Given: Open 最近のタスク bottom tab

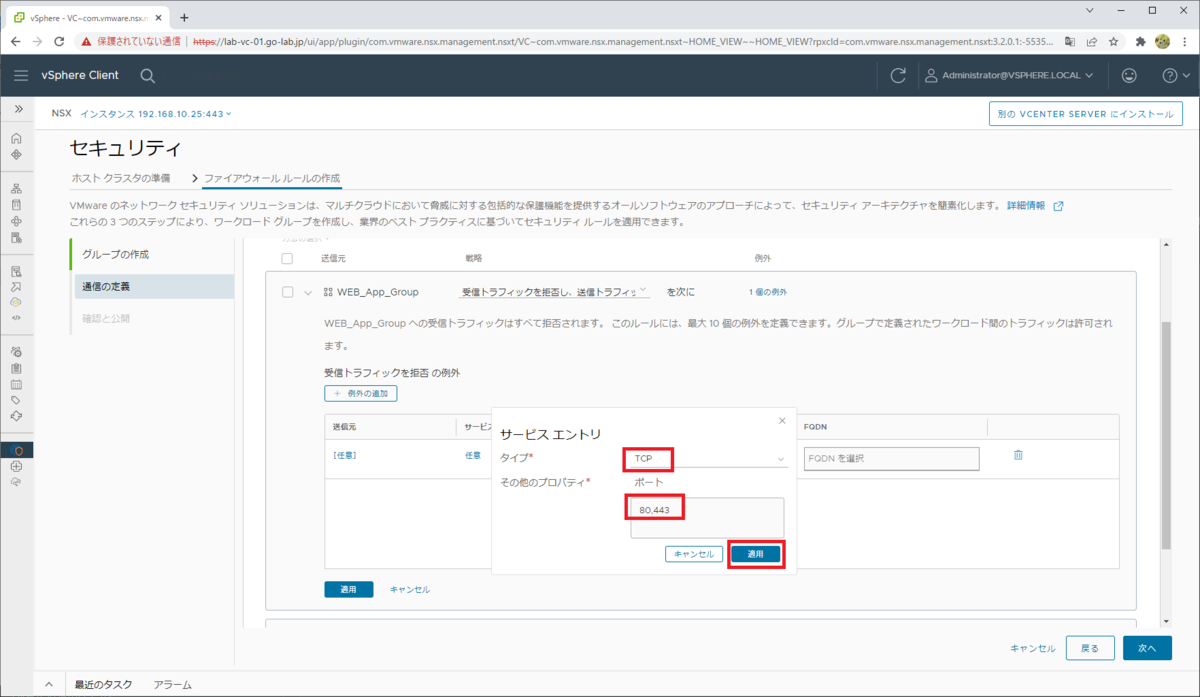Looking at the screenshot, I should (x=103, y=685).
